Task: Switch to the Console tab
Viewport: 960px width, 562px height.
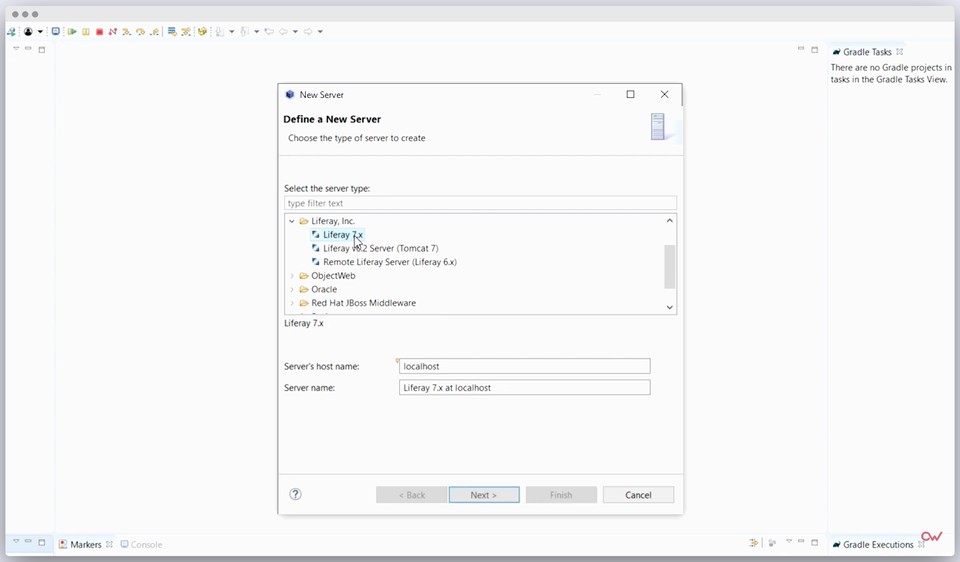Action: 141,544
